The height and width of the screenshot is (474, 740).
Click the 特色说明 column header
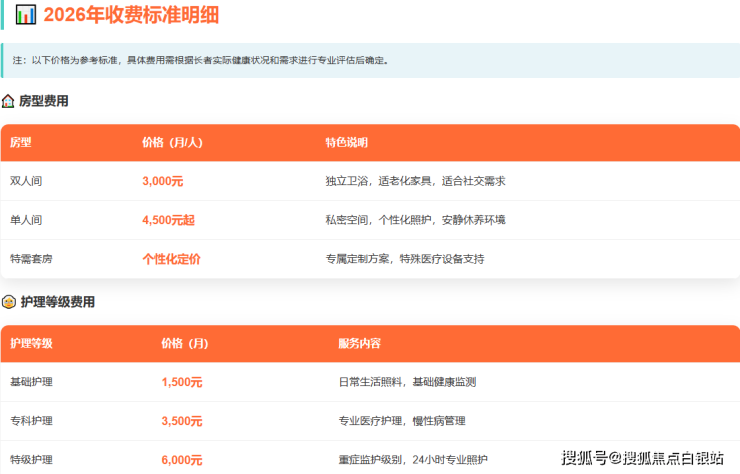click(x=347, y=142)
